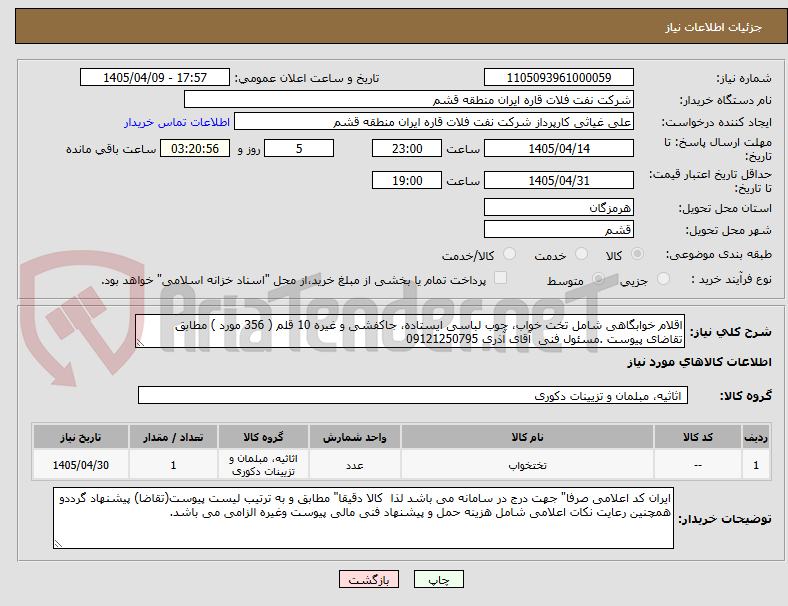Screen dimensions: 788x606
Task: Click the goods group cell in table row
Action: point(263,465)
